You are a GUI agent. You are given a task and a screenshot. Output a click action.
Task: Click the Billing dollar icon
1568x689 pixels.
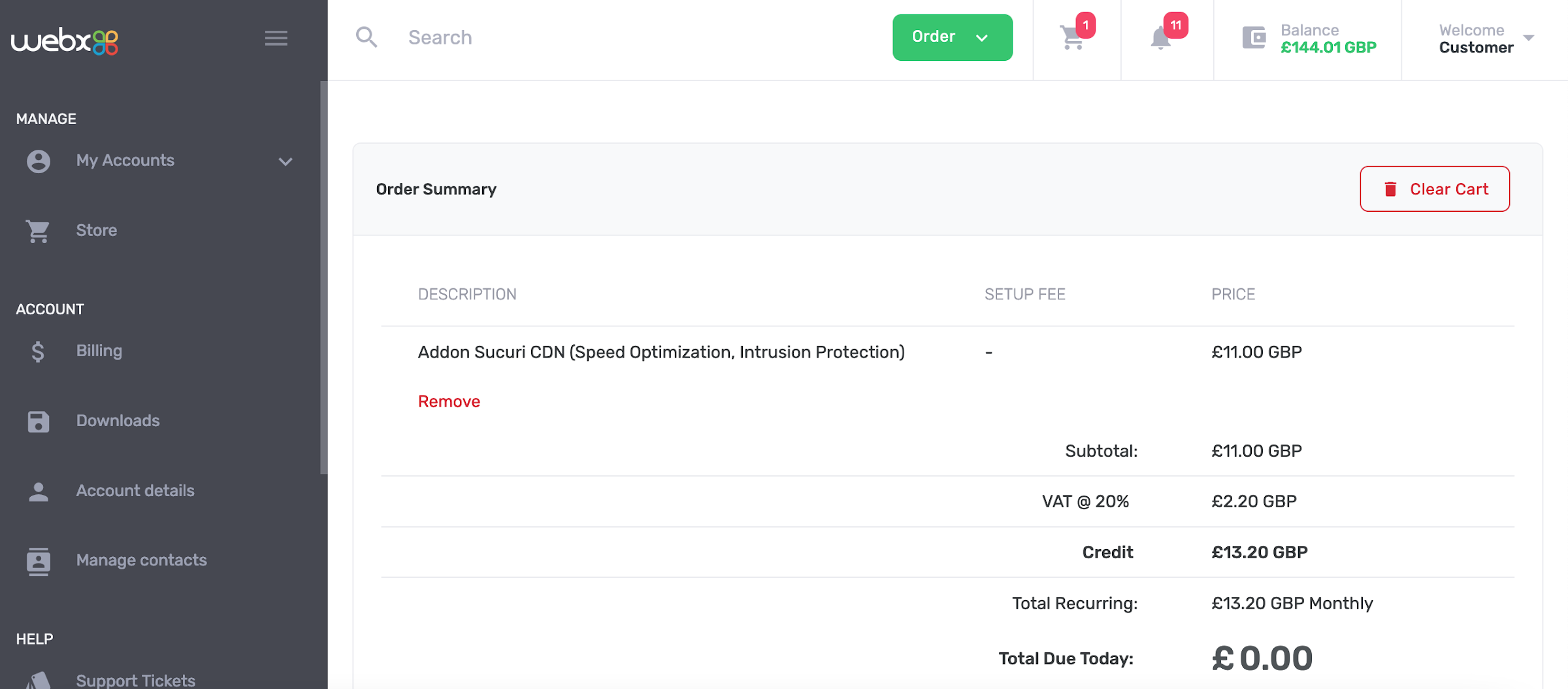[38, 352]
